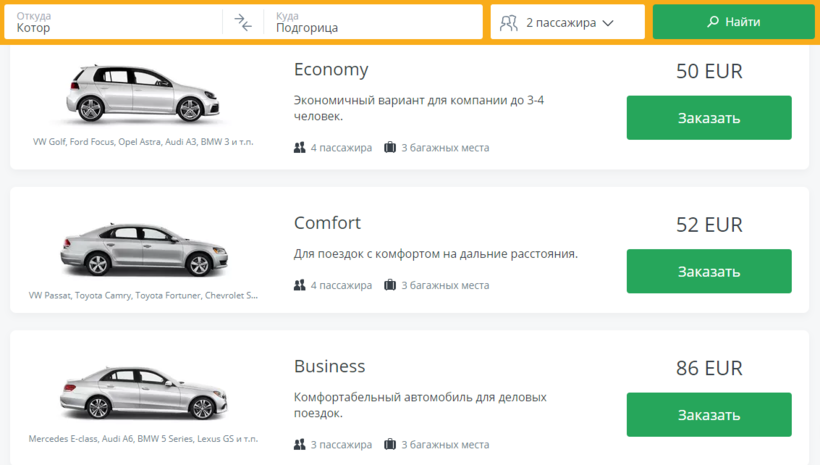The image size is (820, 465).
Task: Order the Business car for 86 EUR
Action: coord(709,414)
